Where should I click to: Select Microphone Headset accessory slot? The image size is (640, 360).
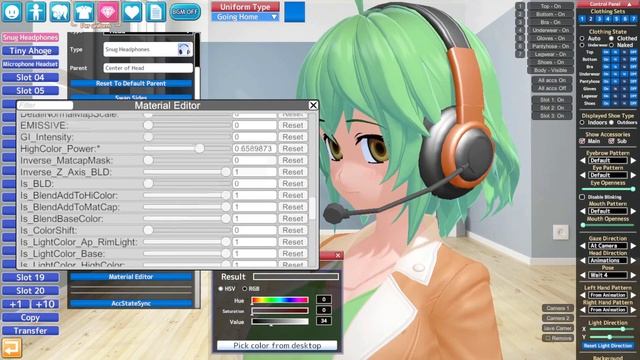pos(30,64)
